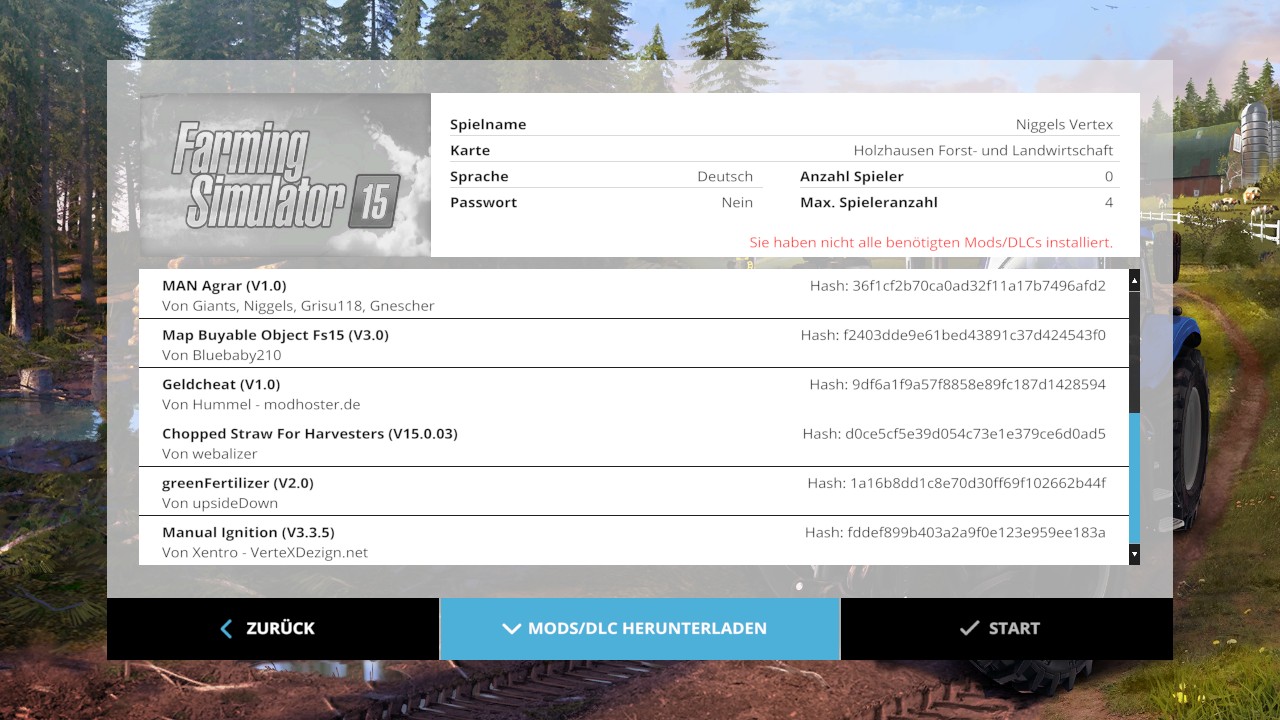1280x720 pixels.
Task: Click the Sprache value Deutsch
Action: click(x=724, y=177)
